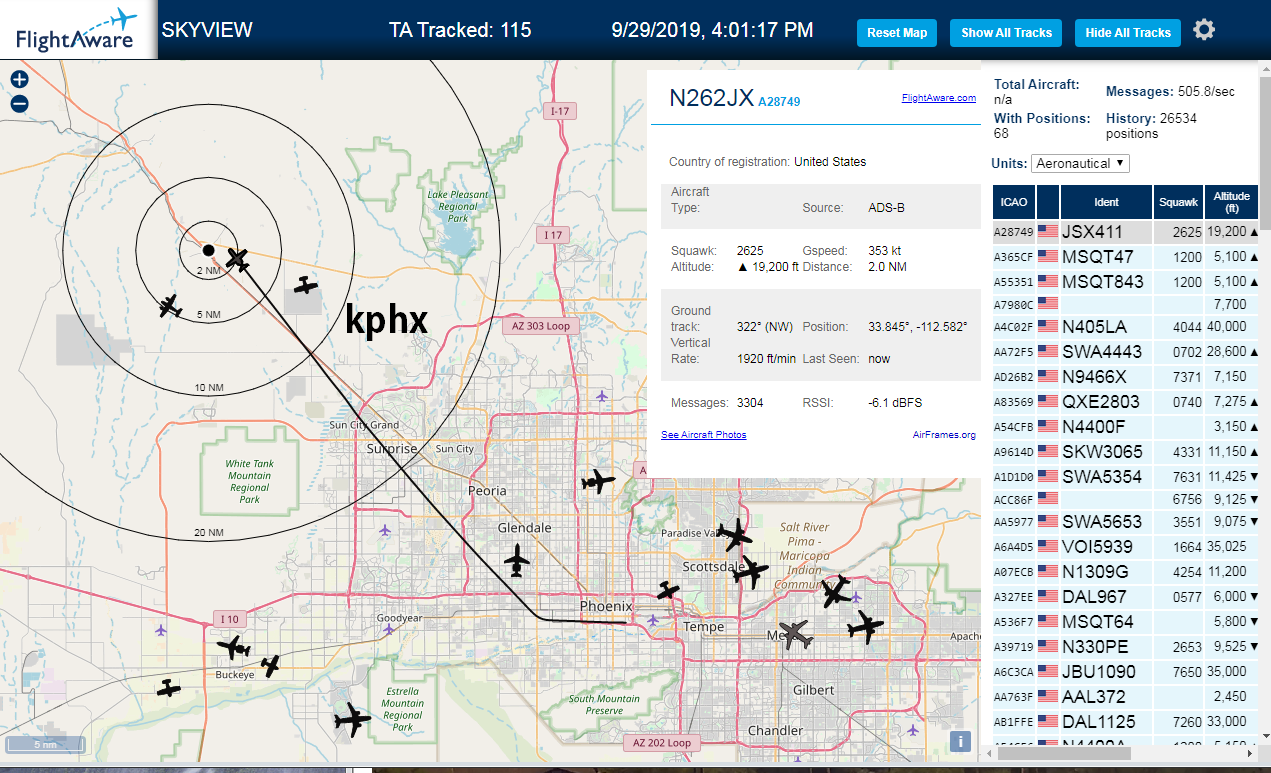Select the N4400F aircraft row
1271x773 pixels.
[x=1125, y=426]
